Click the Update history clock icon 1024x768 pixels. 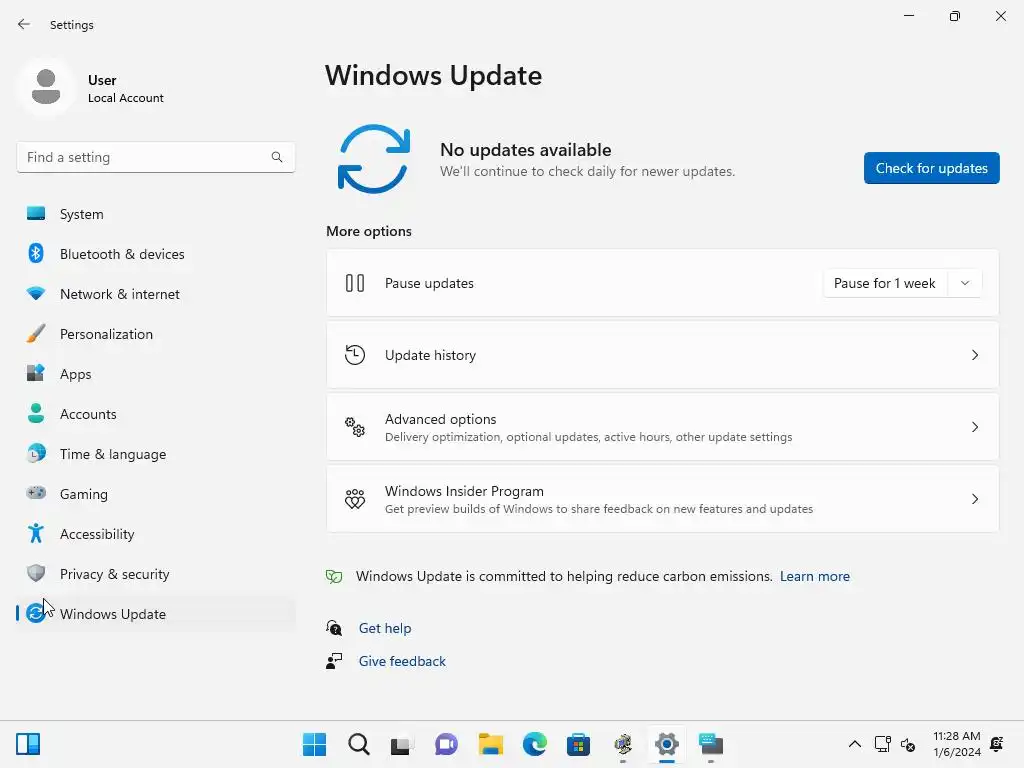(x=355, y=355)
